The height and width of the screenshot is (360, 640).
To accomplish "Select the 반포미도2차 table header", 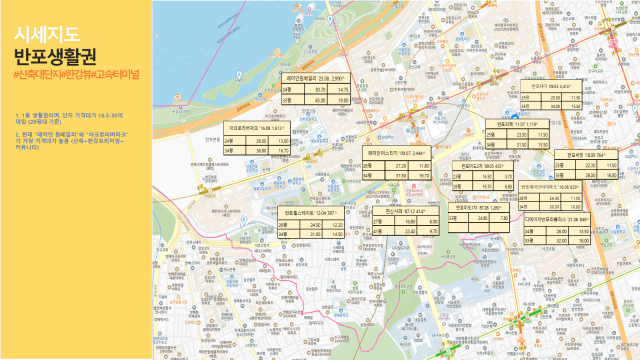I will [482, 166].
